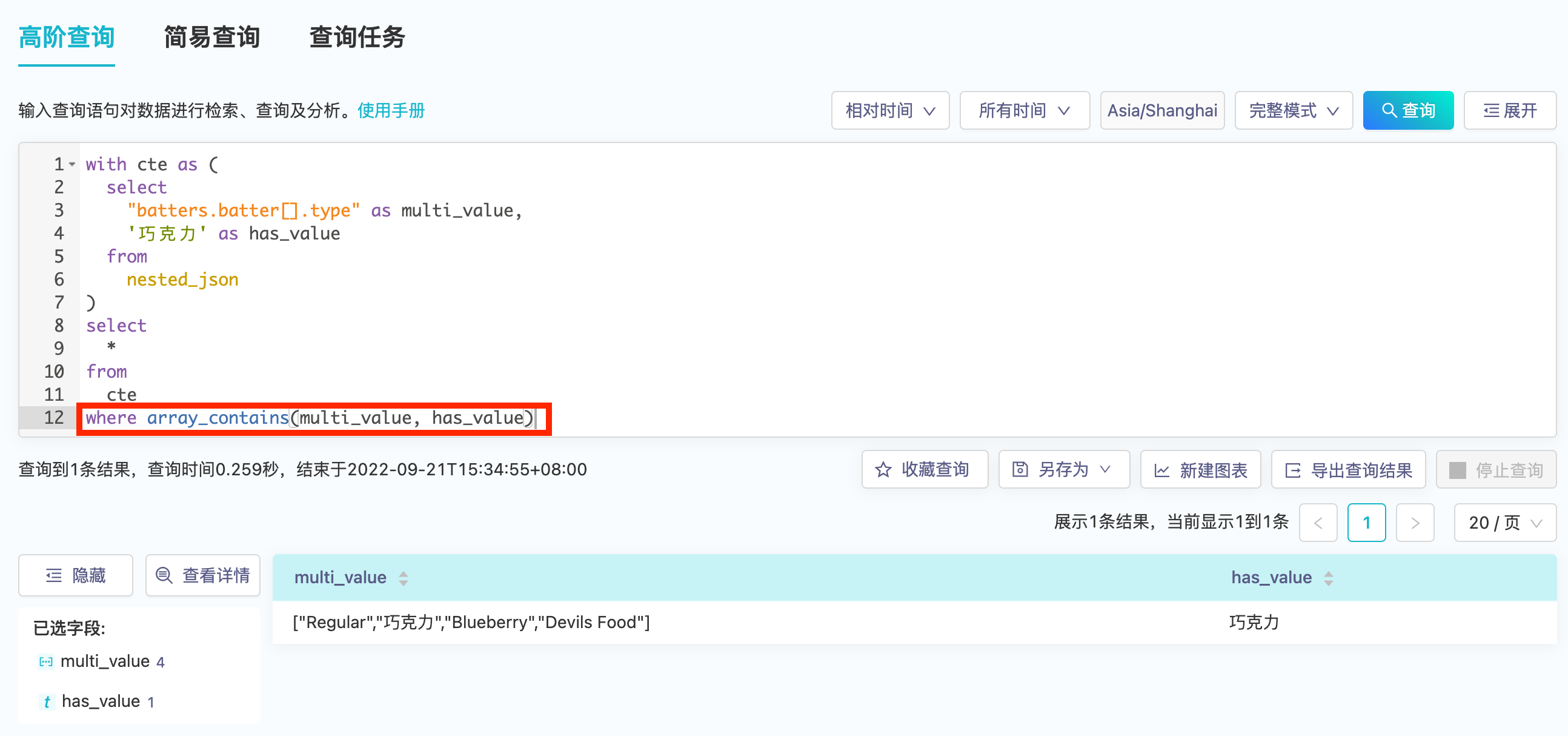Click the text type icon beside has_value
Image resolution: width=1568 pixels, height=736 pixels.
(x=46, y=702)
